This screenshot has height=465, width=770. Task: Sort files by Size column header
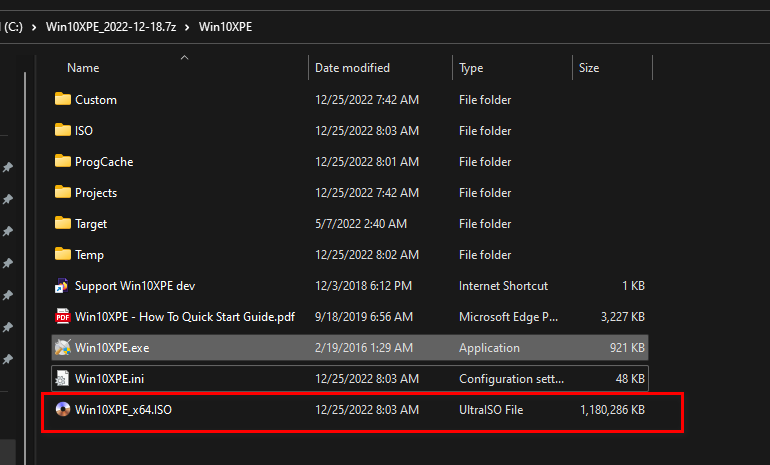coord(589,68)
